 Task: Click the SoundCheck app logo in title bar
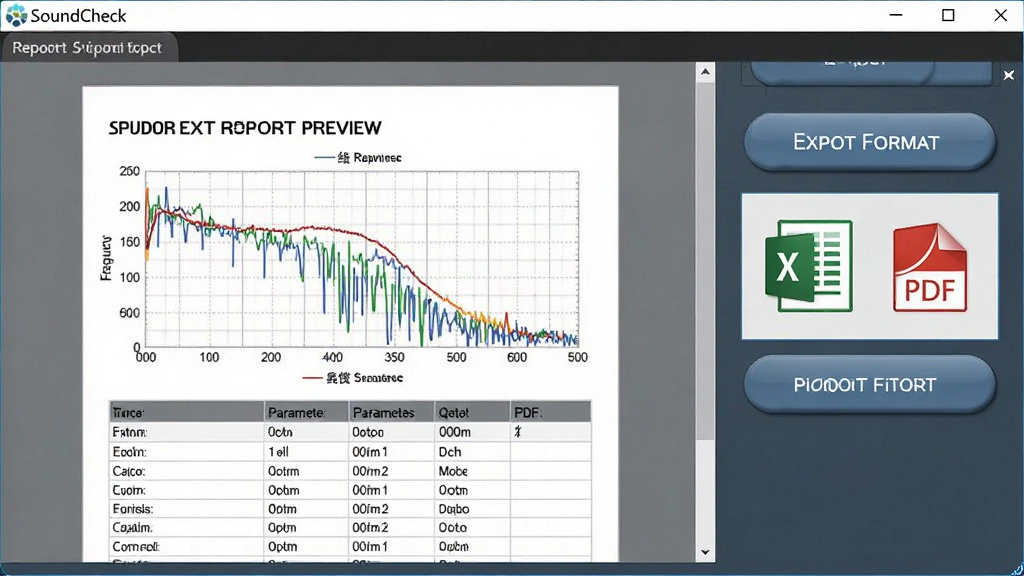point(16,15)
